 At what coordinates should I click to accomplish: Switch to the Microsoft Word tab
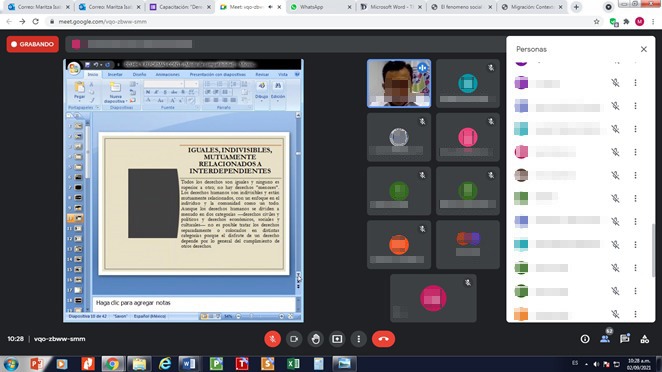391,7
